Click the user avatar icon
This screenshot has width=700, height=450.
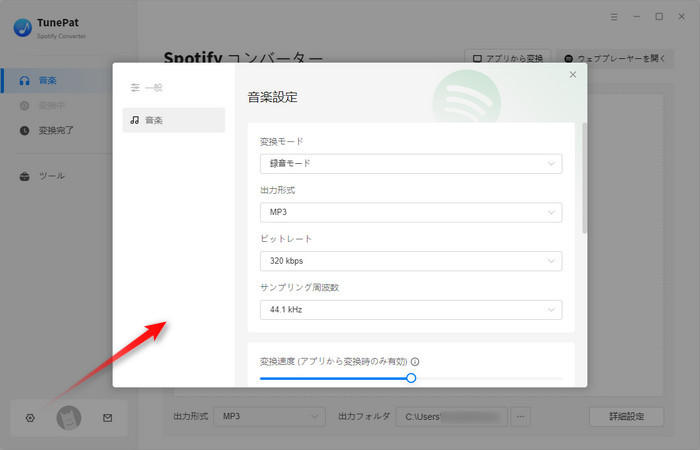coord(69,418)
